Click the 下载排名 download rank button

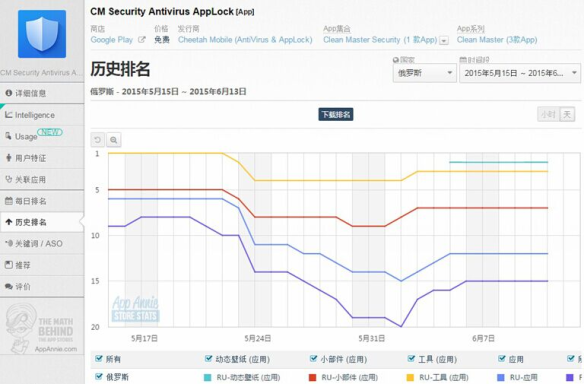(336, 114)
